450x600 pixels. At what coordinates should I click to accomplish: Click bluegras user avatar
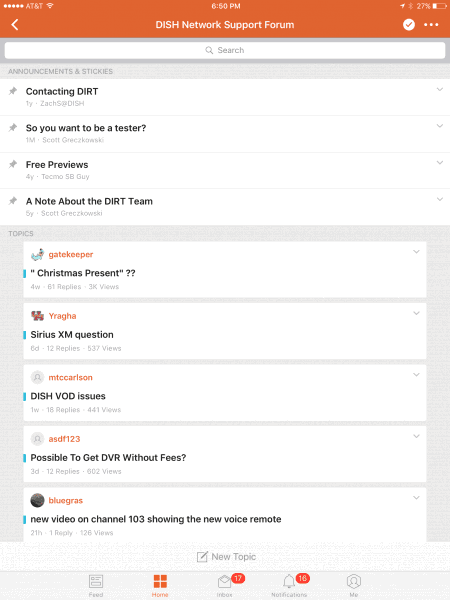pos(38,500)
